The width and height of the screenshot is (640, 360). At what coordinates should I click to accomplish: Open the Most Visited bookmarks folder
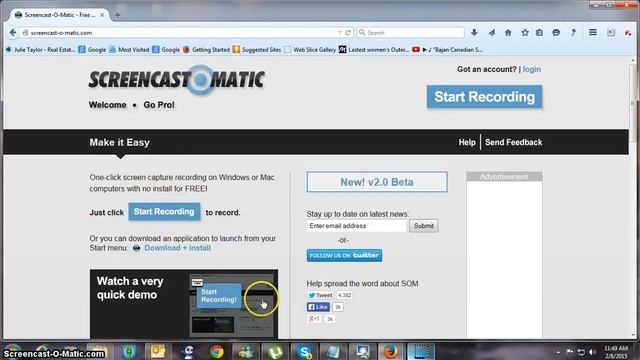pyautogui.click(x=129, y=49)
